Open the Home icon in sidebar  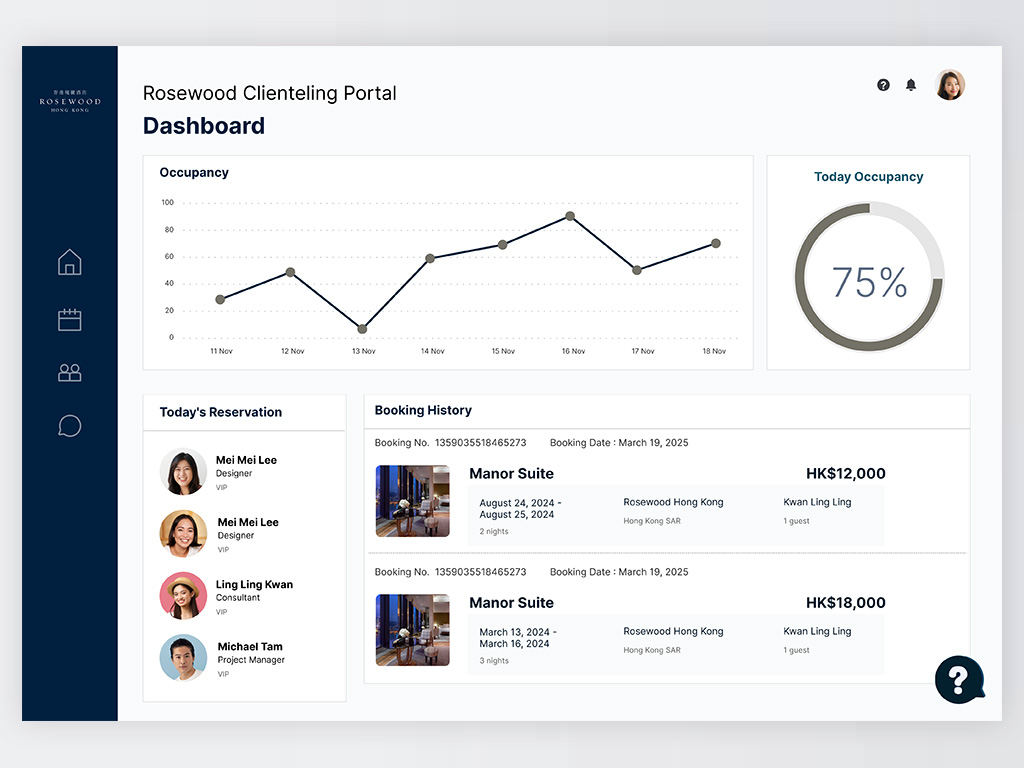click(69, 263)
